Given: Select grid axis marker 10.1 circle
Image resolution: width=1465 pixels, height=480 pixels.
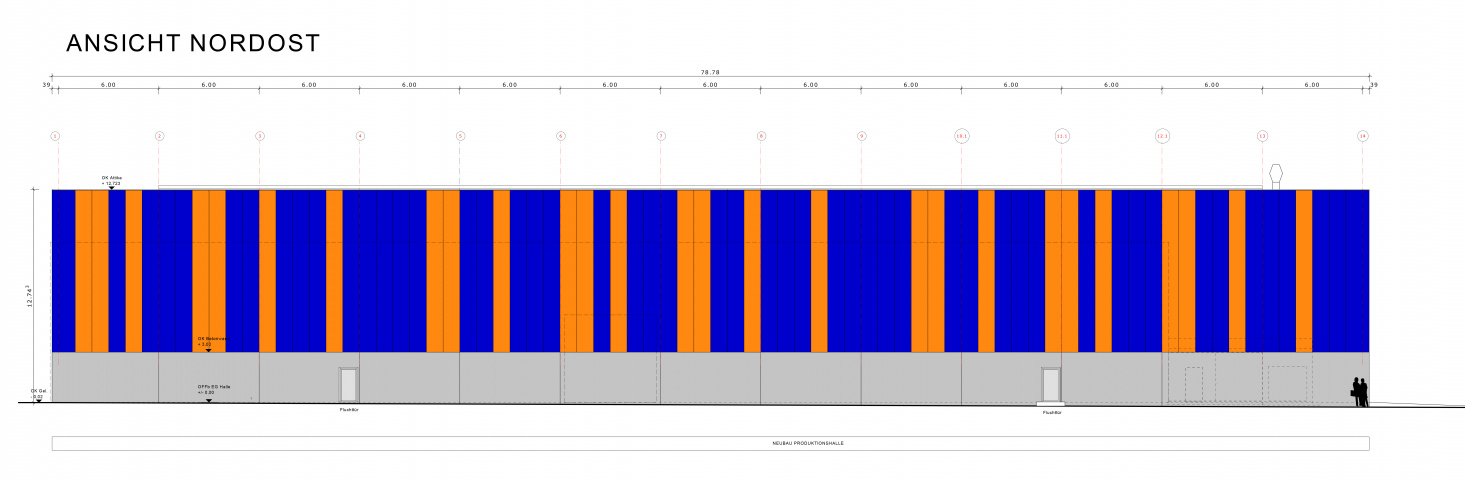Looking at the screenshot, I should pos(962,135).
